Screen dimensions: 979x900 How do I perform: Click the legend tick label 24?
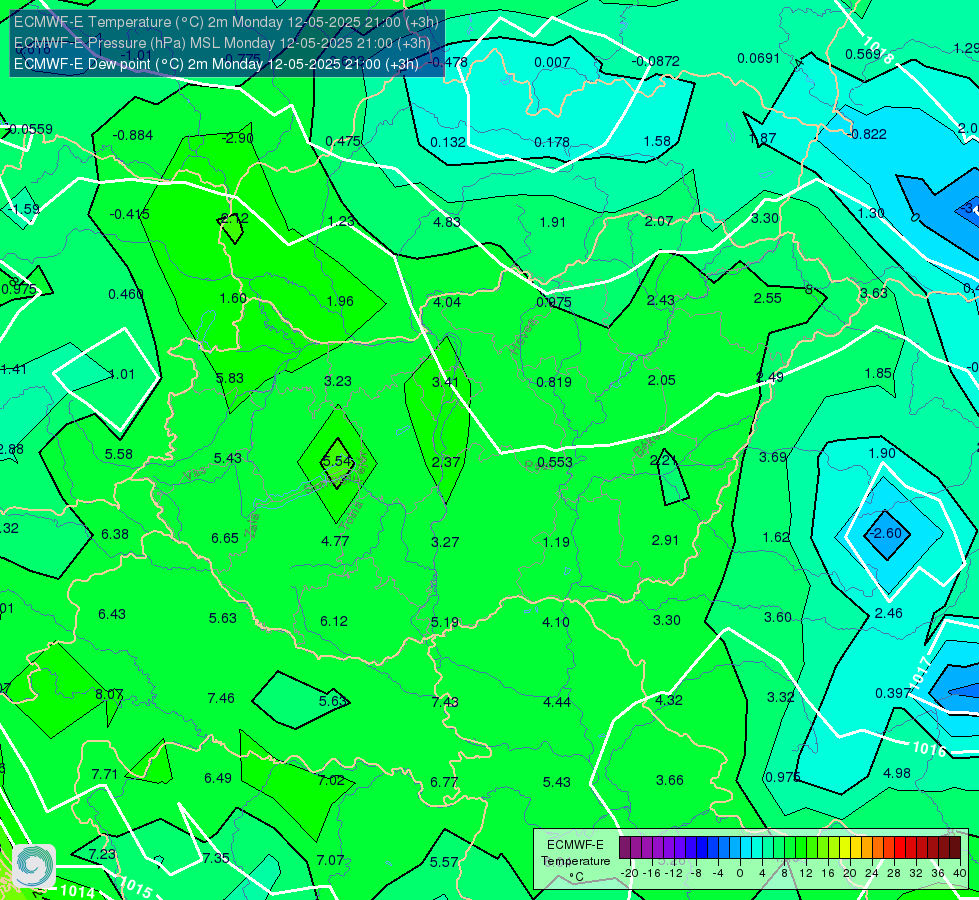(x=872, y=873)
